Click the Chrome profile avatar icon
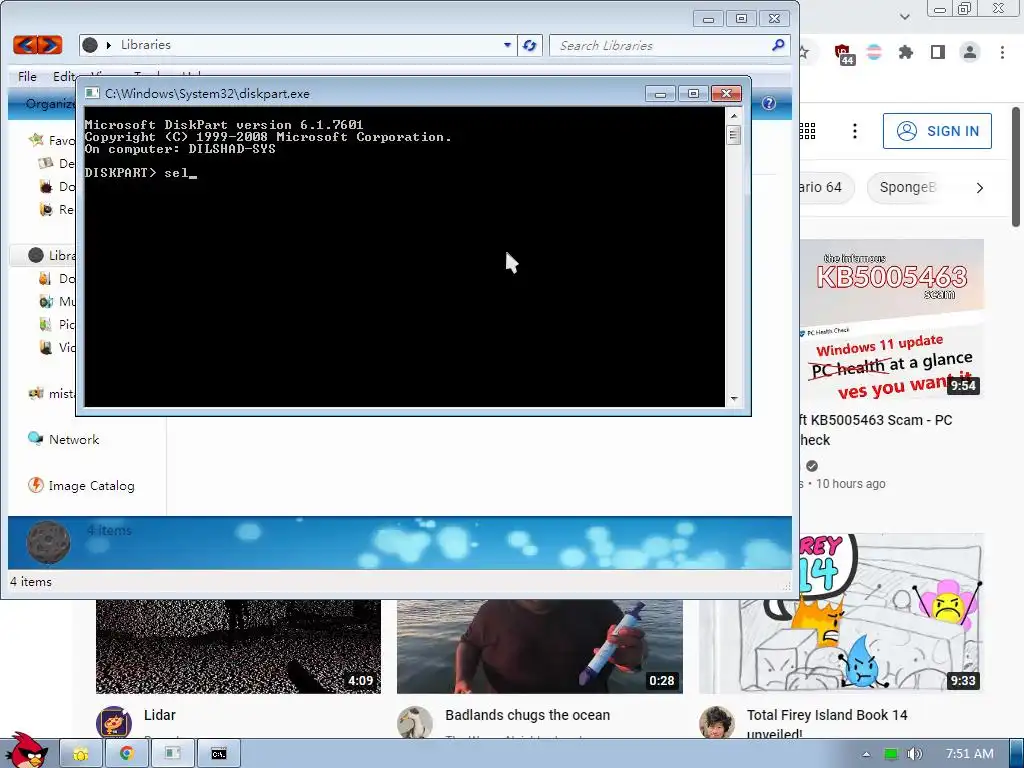 coord(970,52)
